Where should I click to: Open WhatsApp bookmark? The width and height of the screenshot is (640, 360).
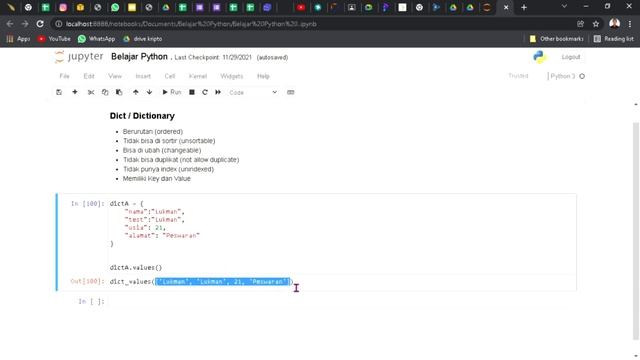[x=97, y=39]
